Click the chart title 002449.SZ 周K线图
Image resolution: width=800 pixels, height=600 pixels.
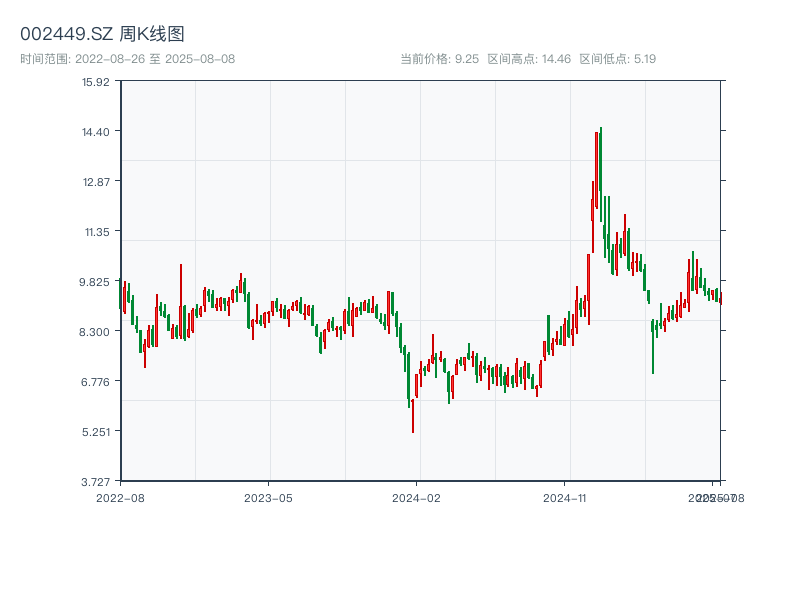[102, 34]
